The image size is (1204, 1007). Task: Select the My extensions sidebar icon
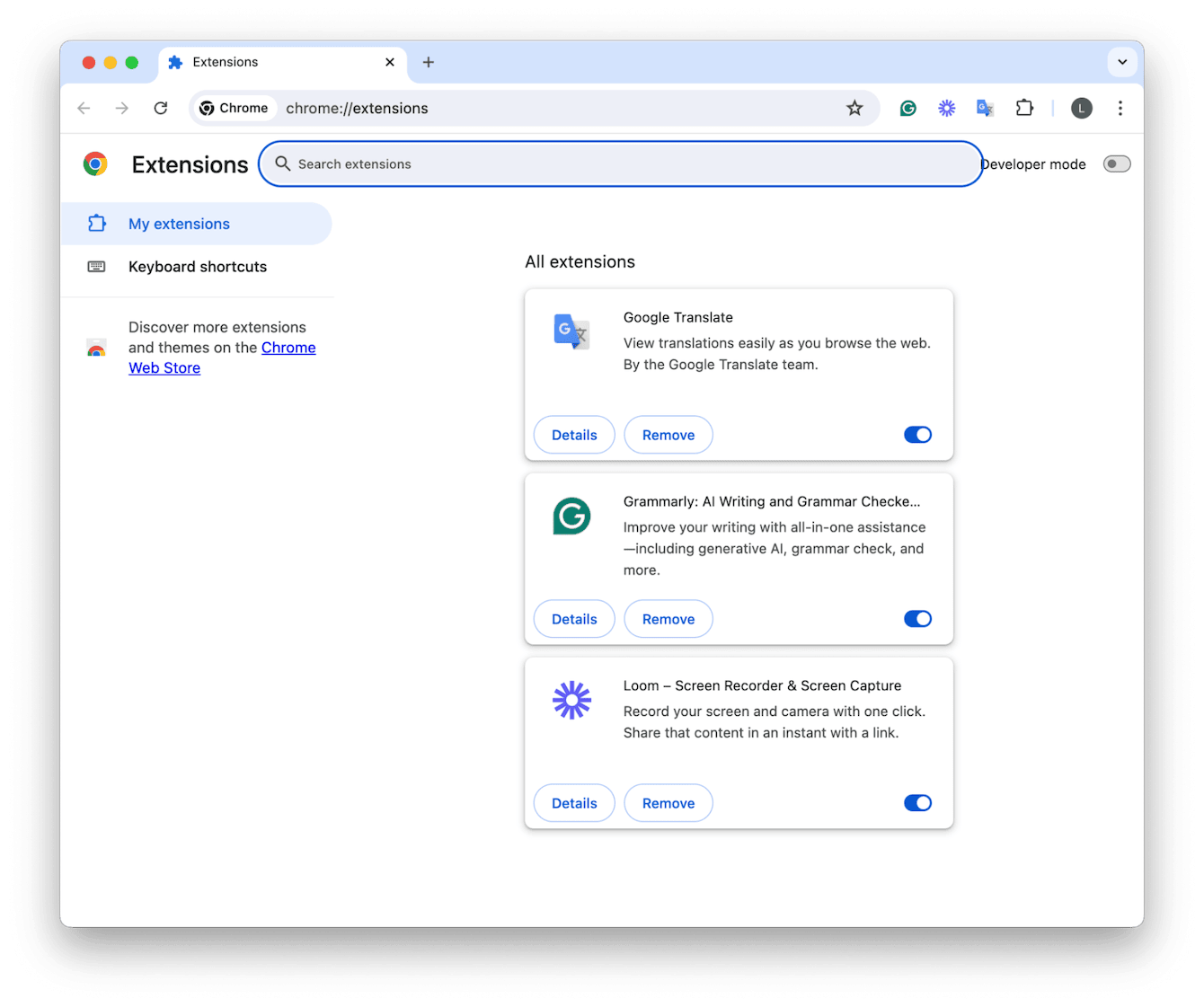[96, 223]
